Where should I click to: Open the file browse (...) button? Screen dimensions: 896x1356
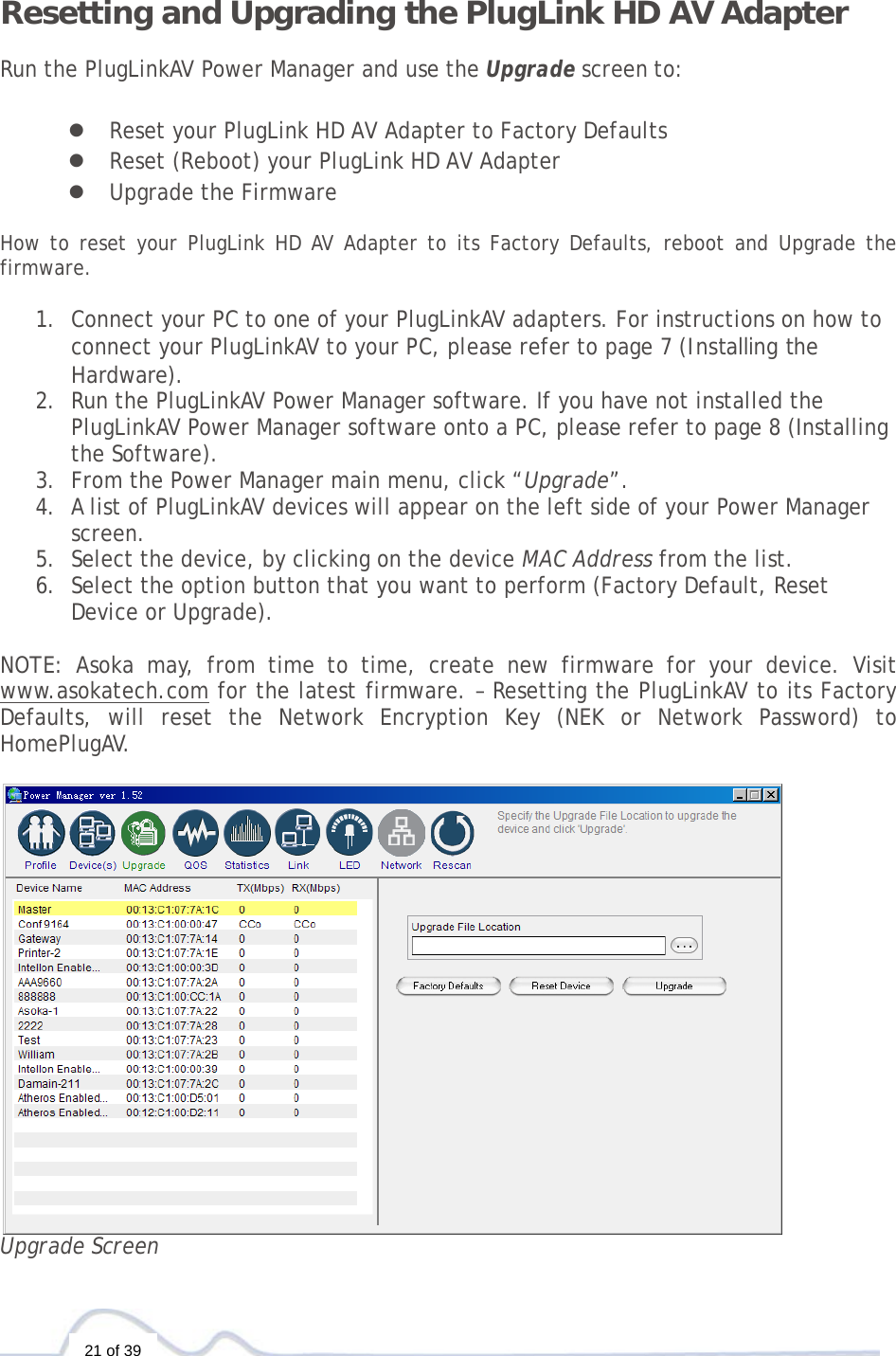(x=684, y=945)
